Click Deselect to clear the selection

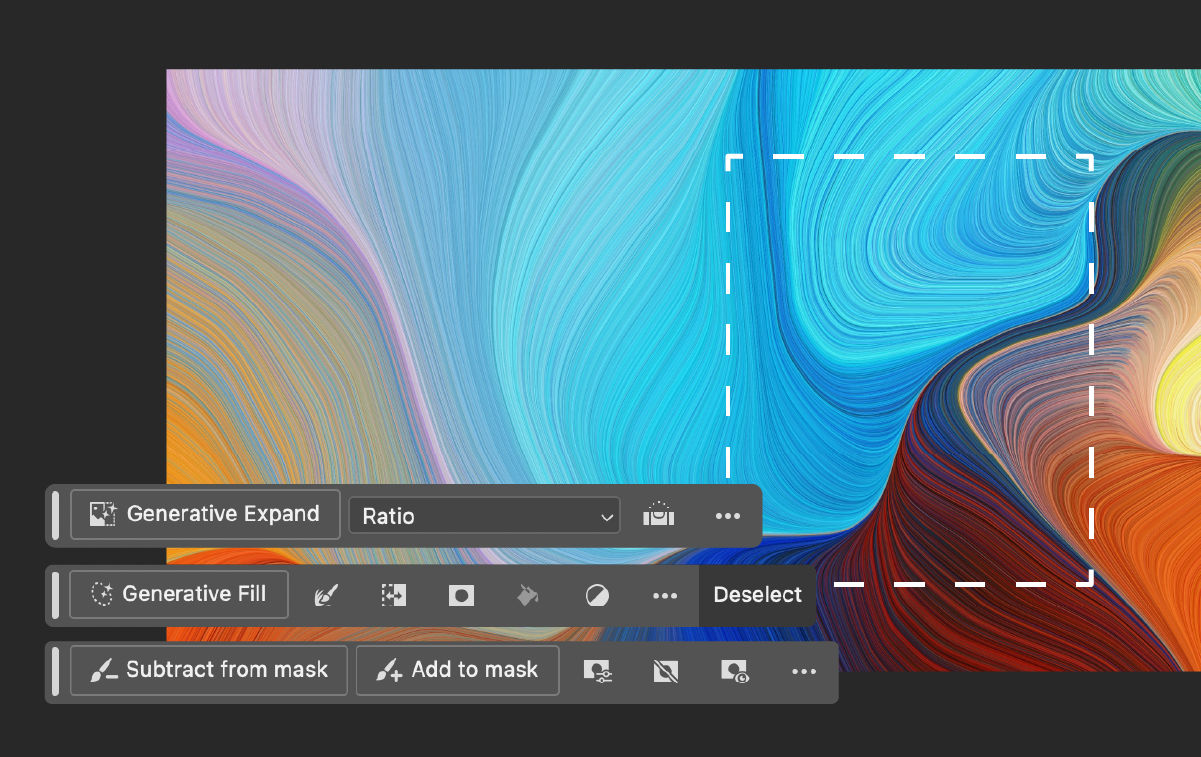(758, 595)
